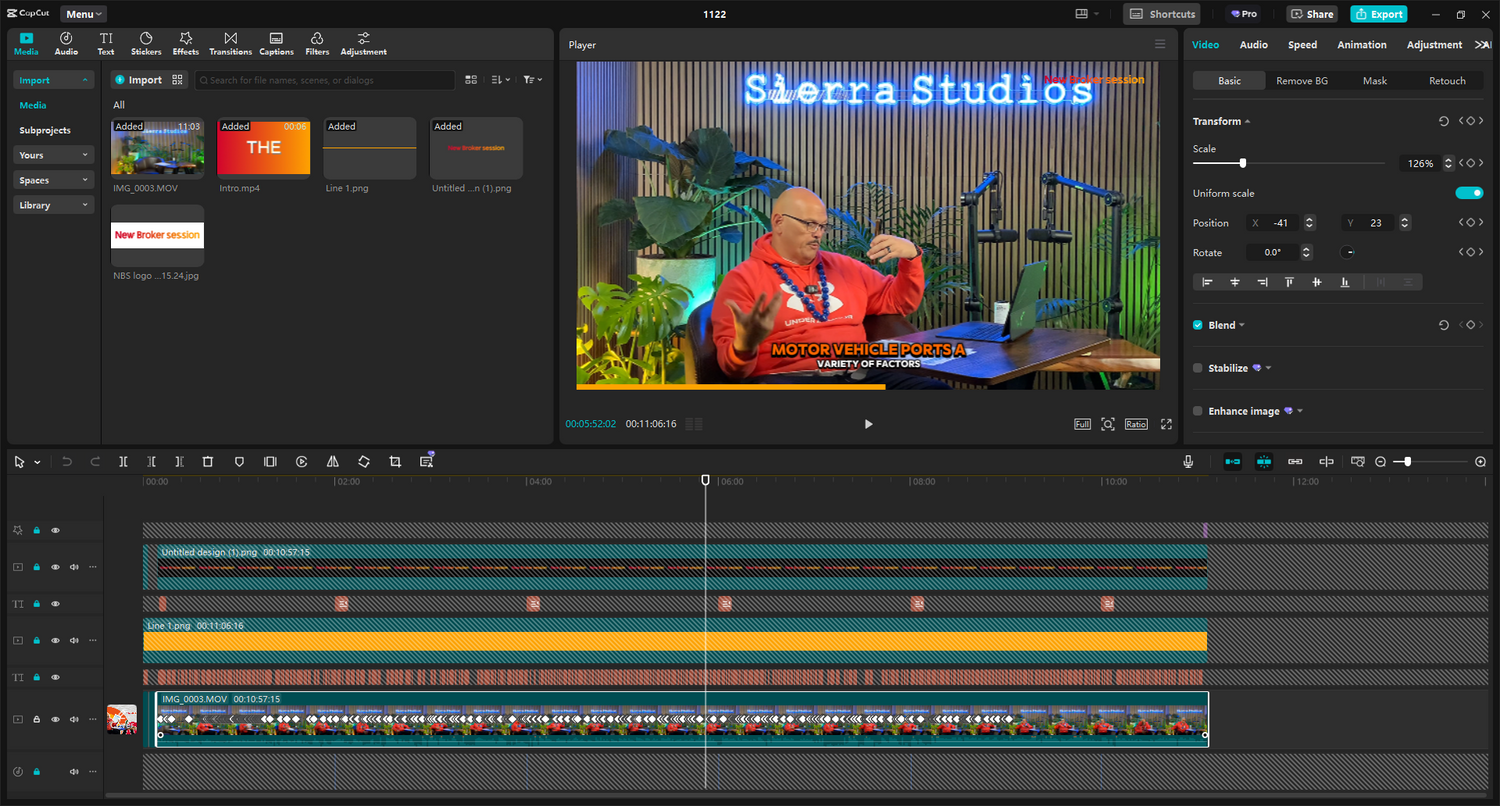Expand the Yours section
Image resolution: width=1500 pixels, height=806 pixels.
pos(54,155)
